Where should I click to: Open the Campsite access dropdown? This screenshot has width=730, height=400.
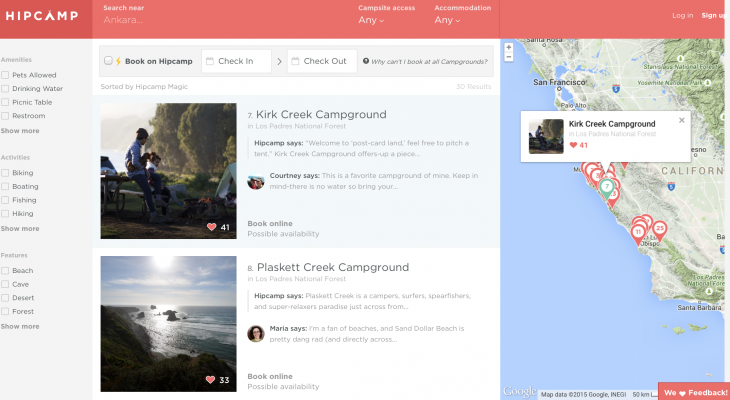point(372,20)
